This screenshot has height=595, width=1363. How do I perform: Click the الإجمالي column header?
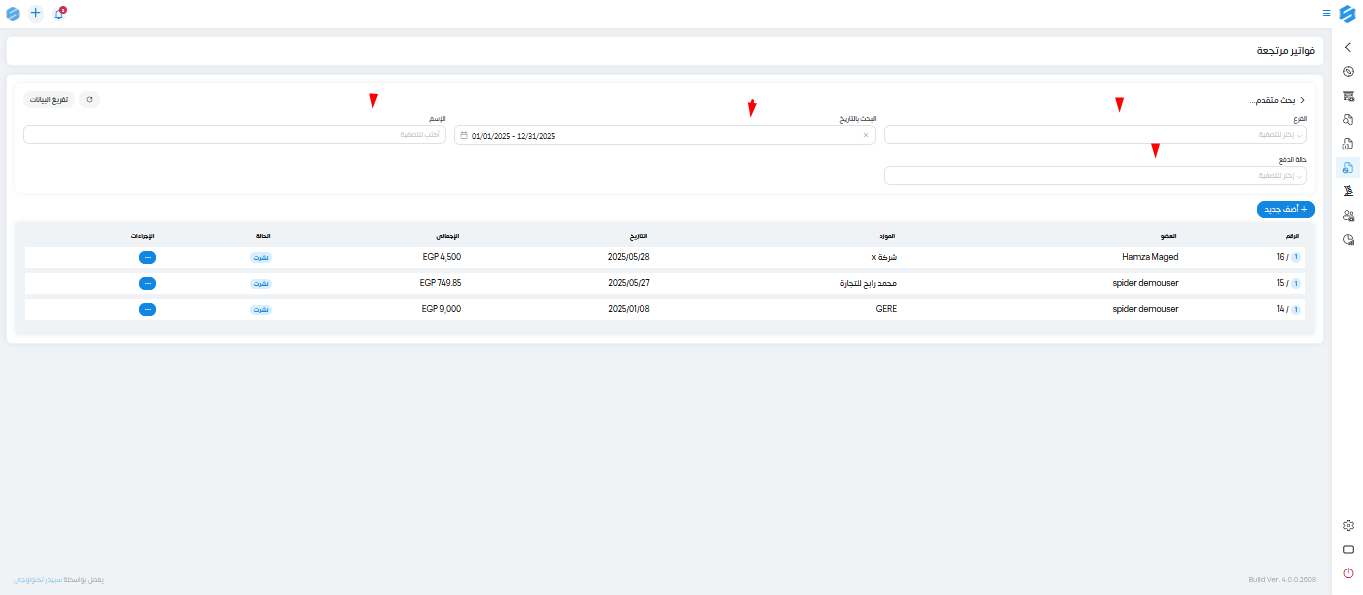(x=449, y=235)
